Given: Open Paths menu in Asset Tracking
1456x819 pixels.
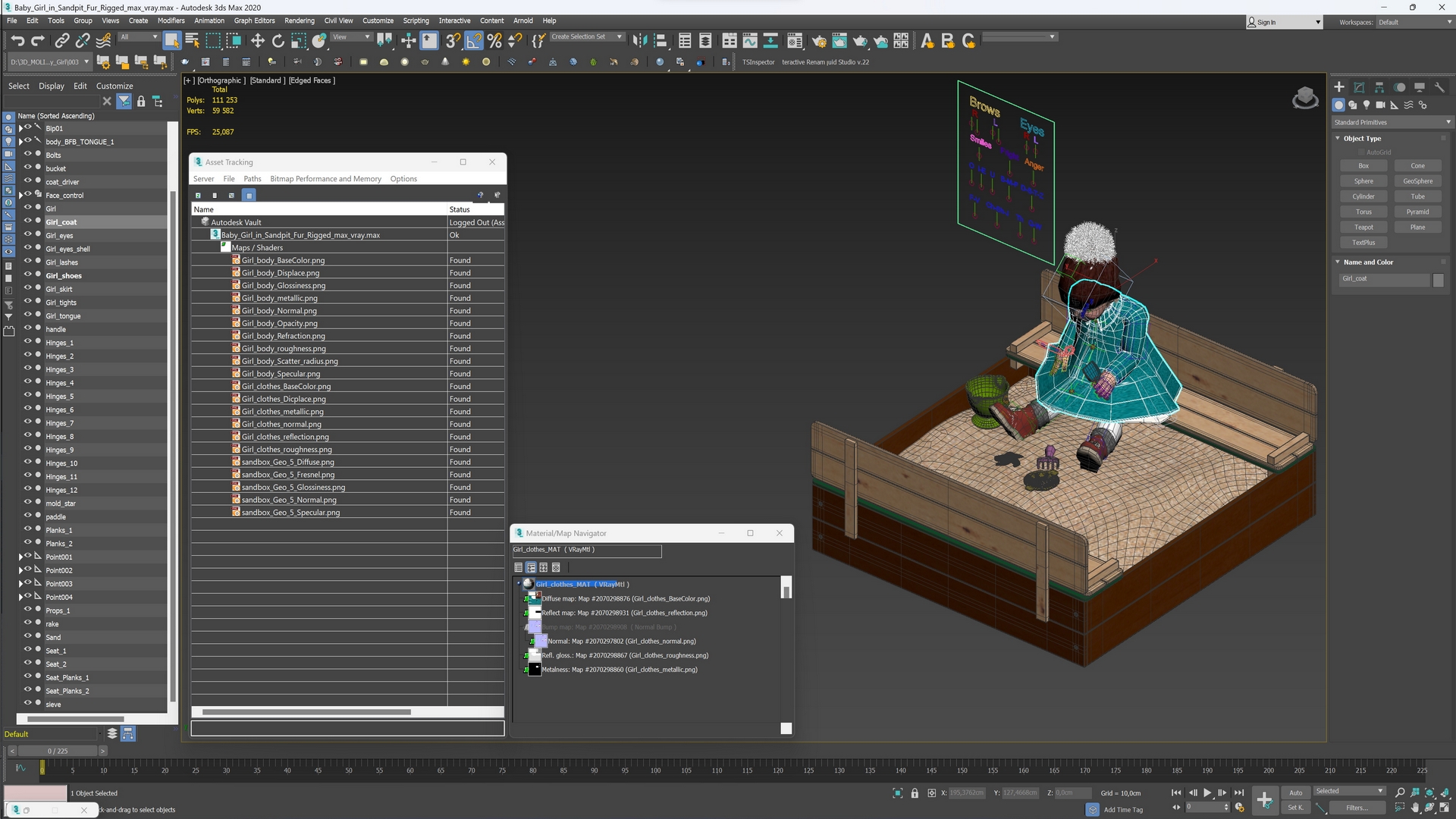Looking at the screenshot, I should click(253, 179).
